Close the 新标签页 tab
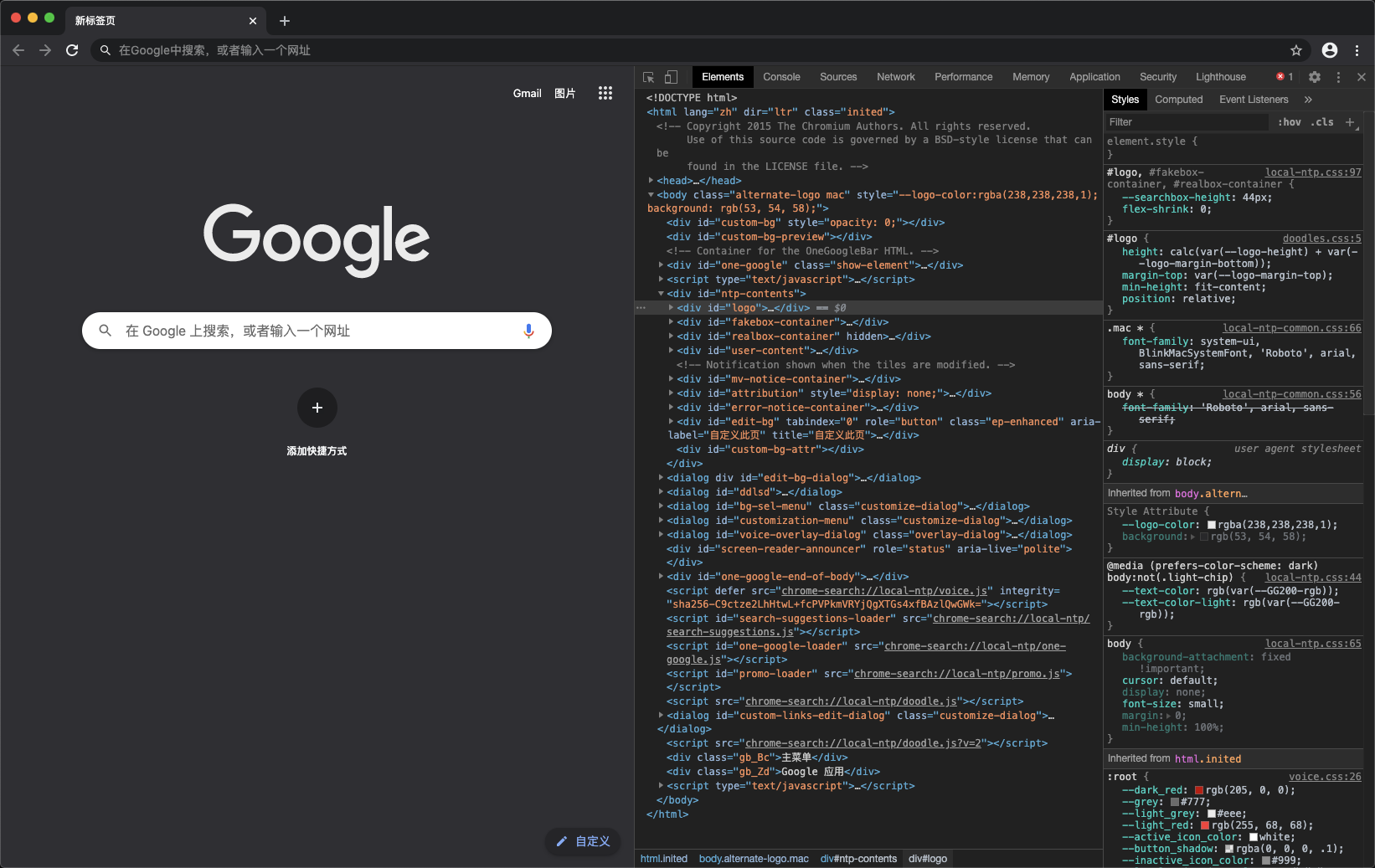This screenshot has height=868, width=1375. click(x=253, y=21)
